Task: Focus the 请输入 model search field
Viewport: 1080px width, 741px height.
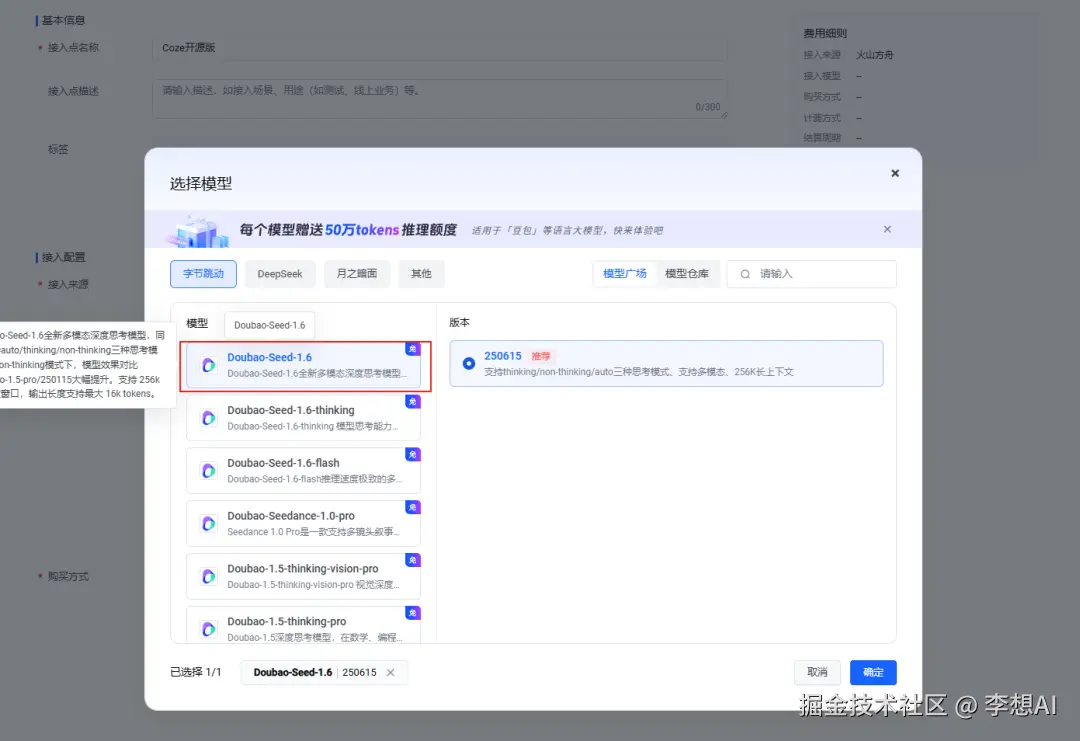Action: [x=811, y=274]
